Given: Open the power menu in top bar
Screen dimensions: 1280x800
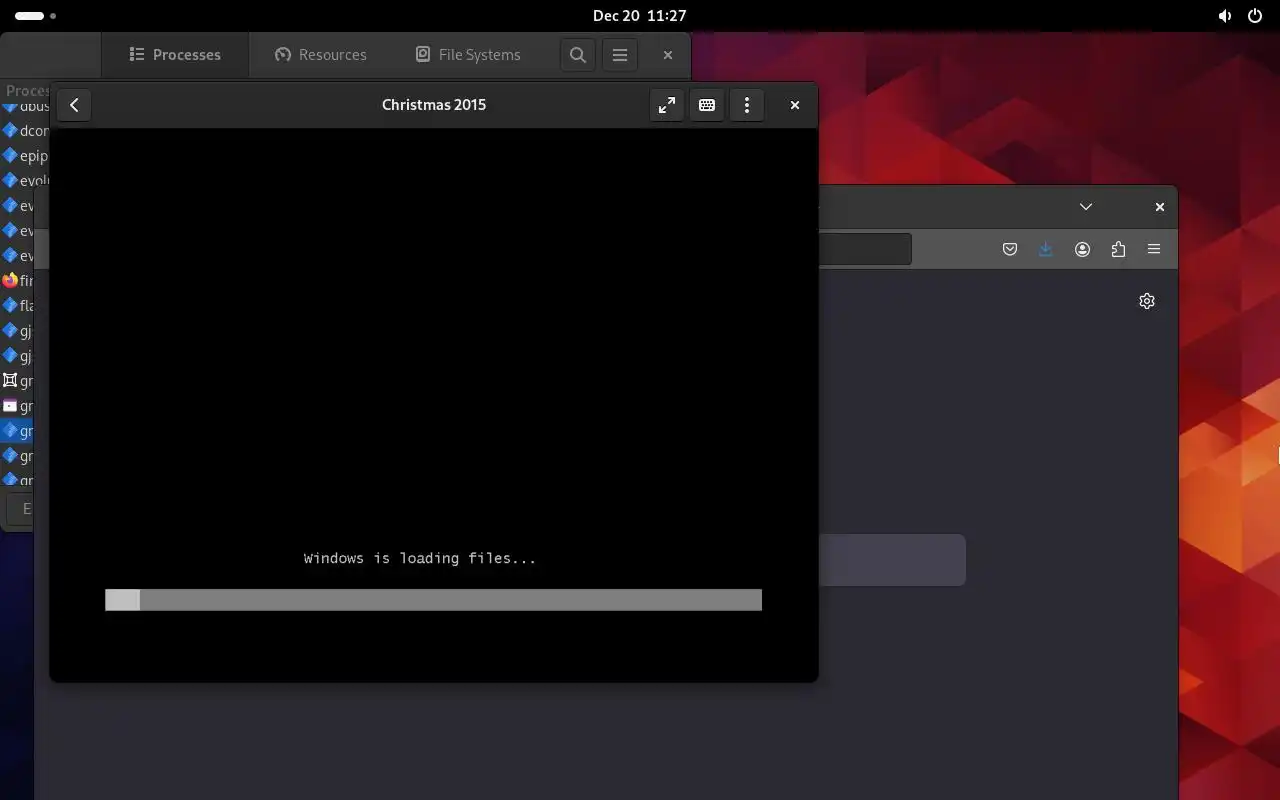Looking at the screenshot, I should click(x=1255, y=16).
